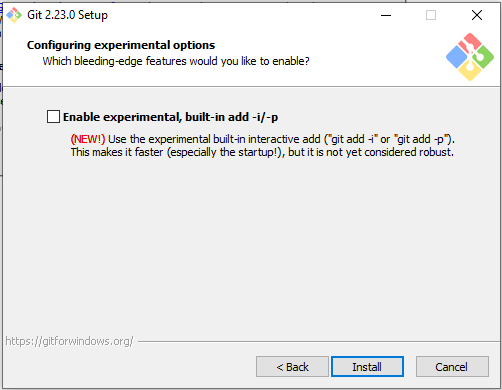Viewport: 502px width, 390px height.
Task: Click the Git icon in the title bar
Action: (x=14, y=15)
